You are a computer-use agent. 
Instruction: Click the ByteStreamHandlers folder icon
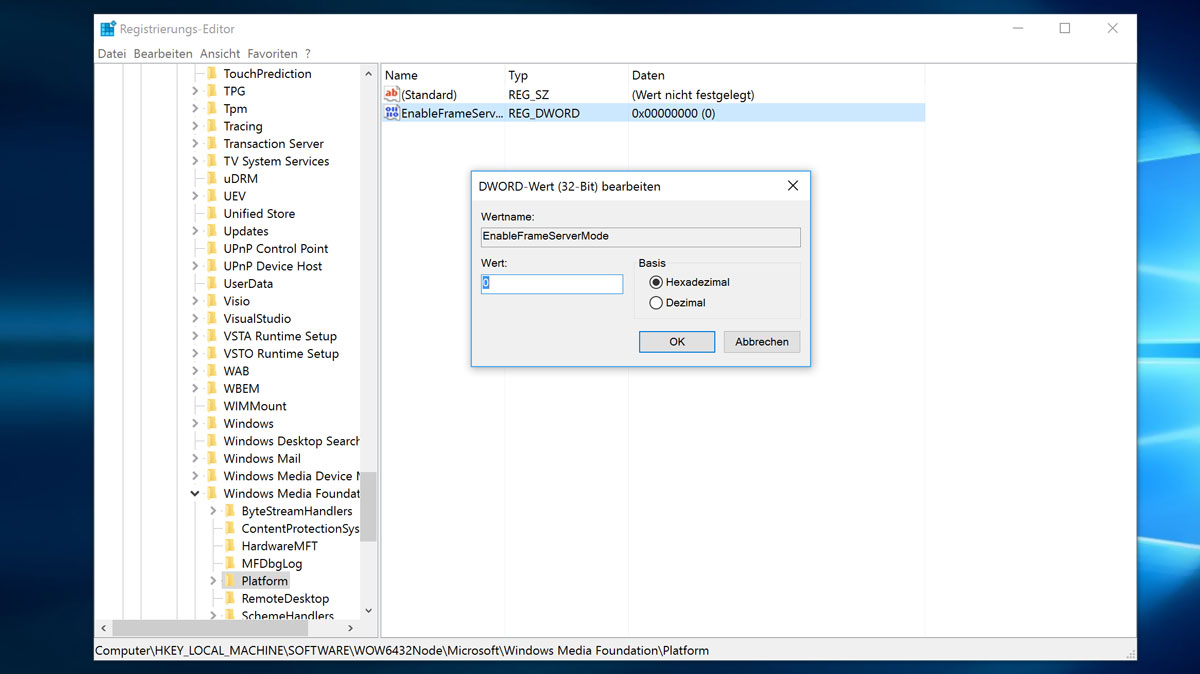coord(230,511)
